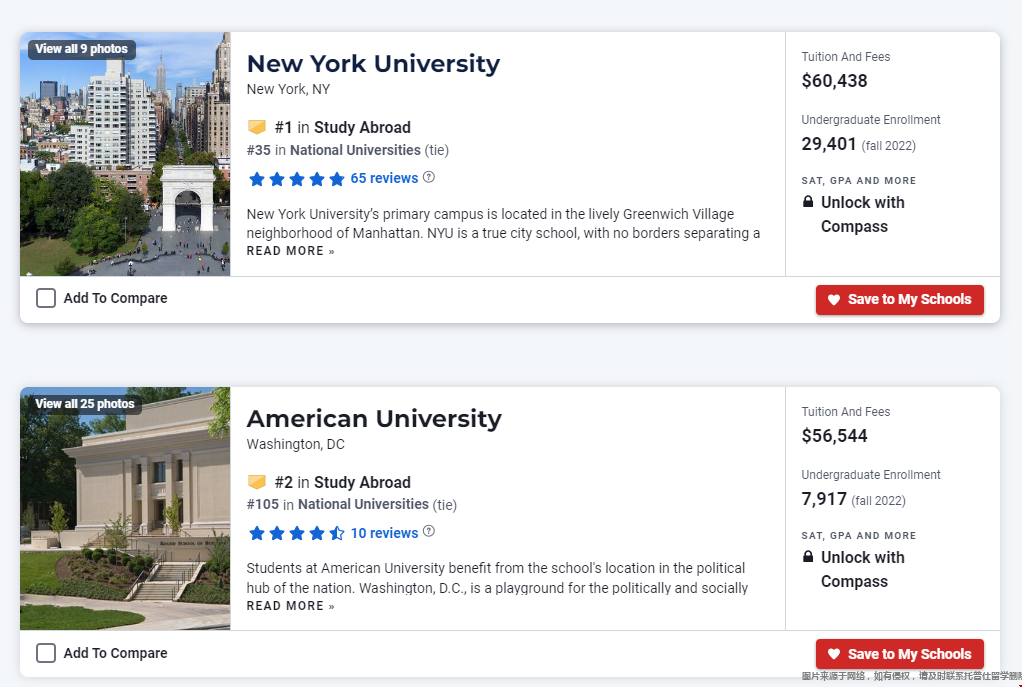The height and width of the screenshot is (687, 1022).
Task: Click the reviews help icon for New York University
Action: 429,177
